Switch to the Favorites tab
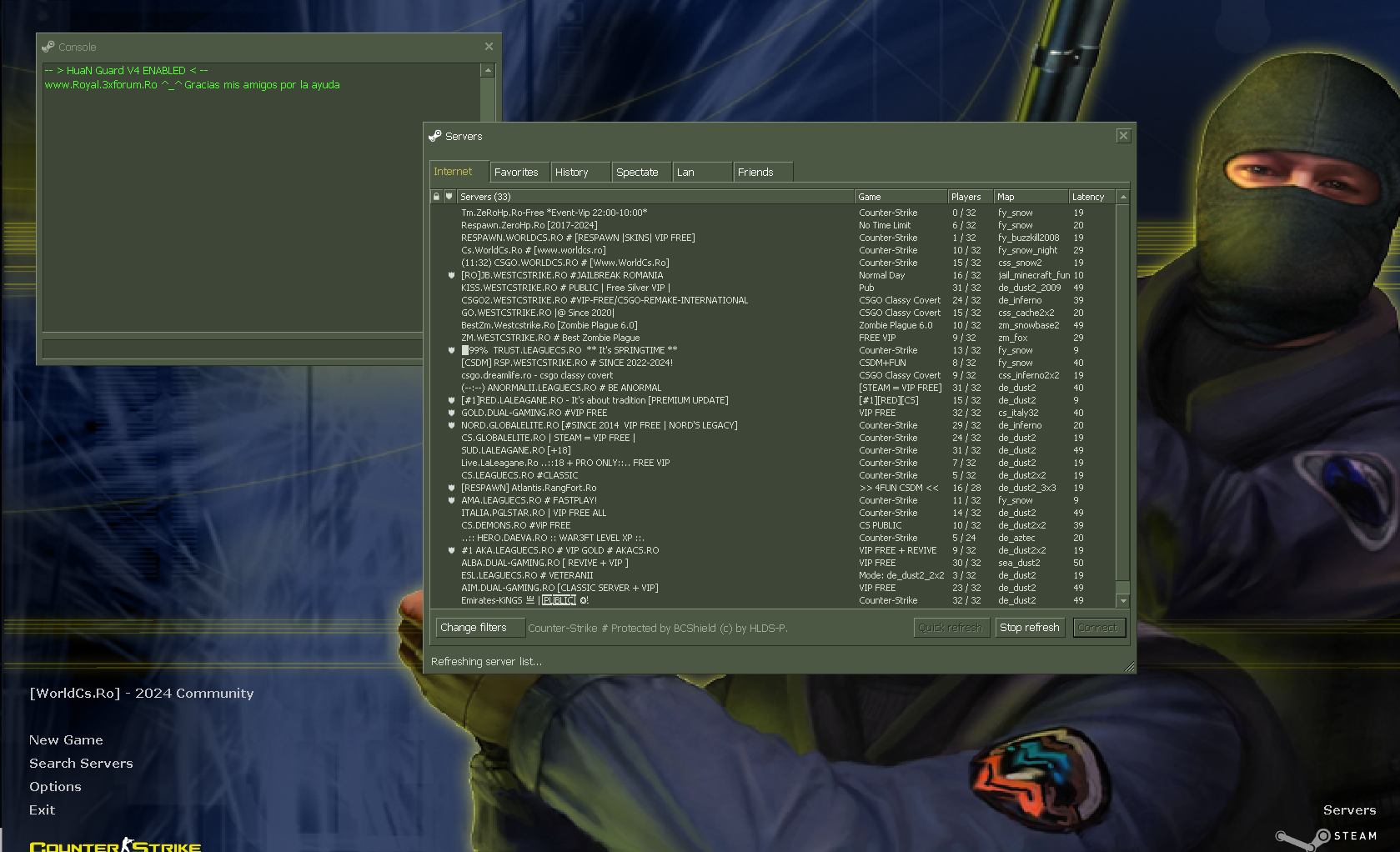The width and height of the screenshot is (1400, 852). tap(517, 173)
